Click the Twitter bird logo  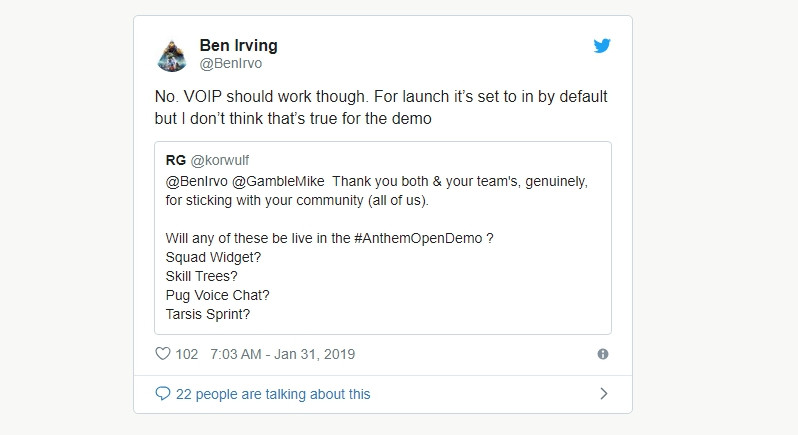[x=601, y=46]
